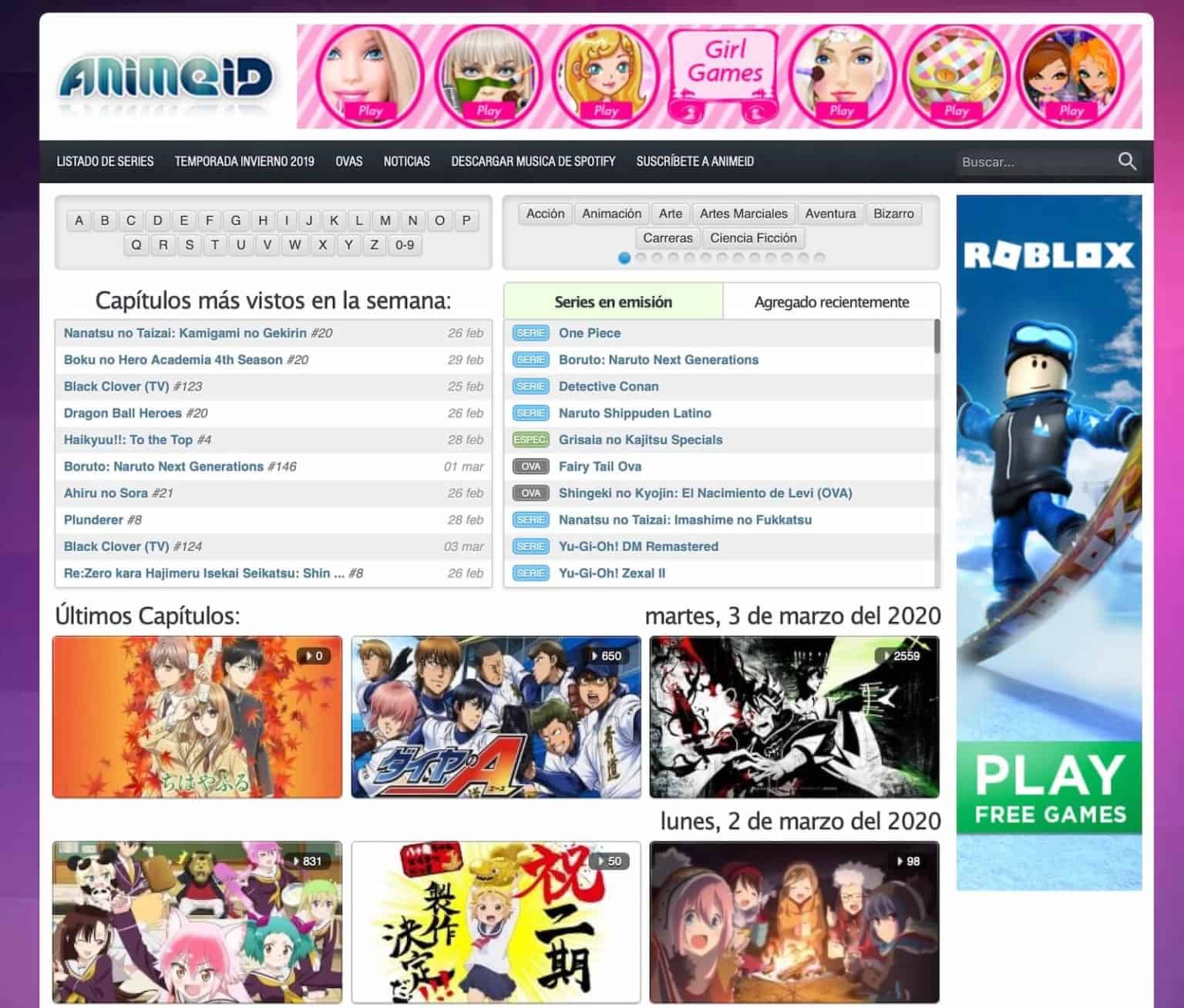Select the Bizarro genre

point(893,213)
